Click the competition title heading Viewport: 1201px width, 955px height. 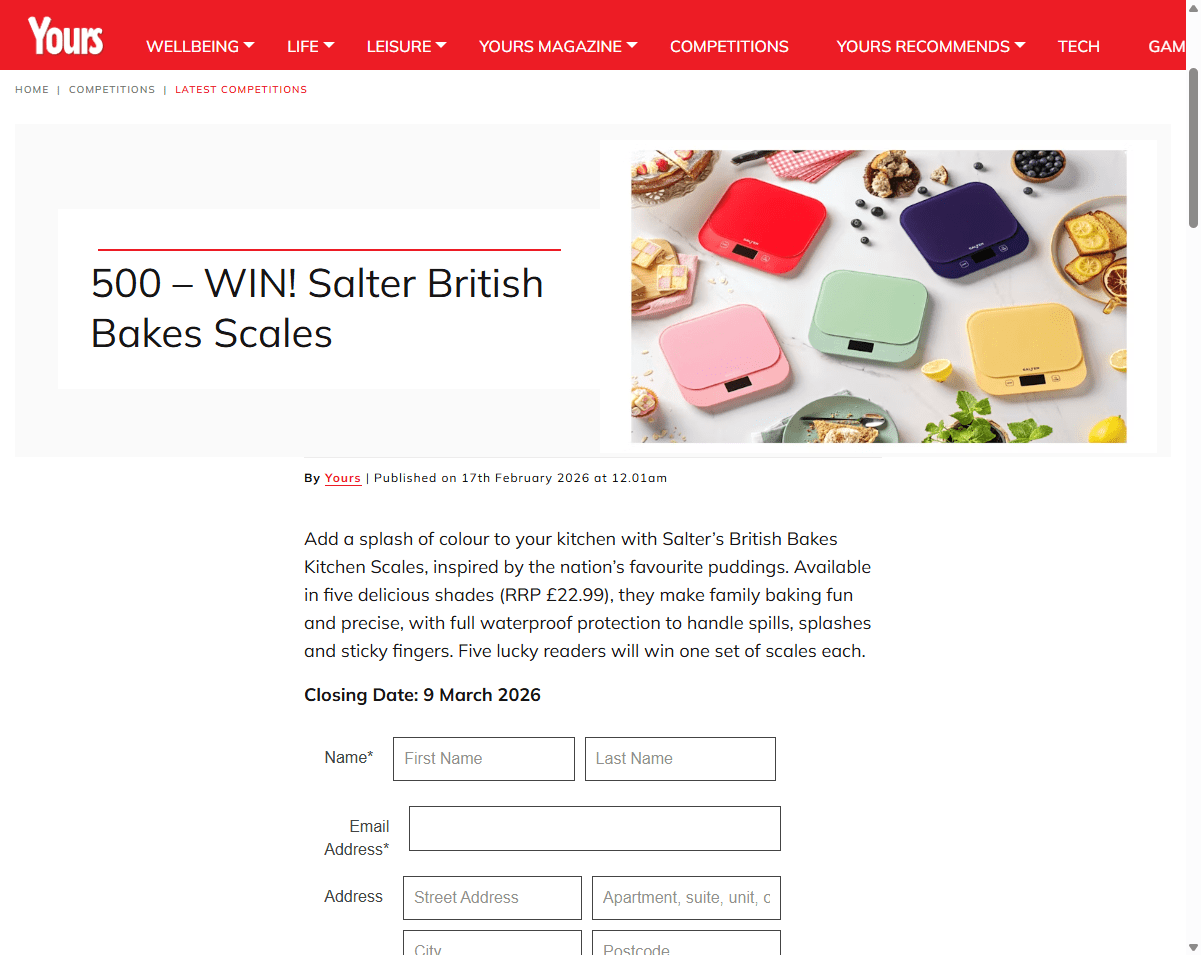pos(317,309)
